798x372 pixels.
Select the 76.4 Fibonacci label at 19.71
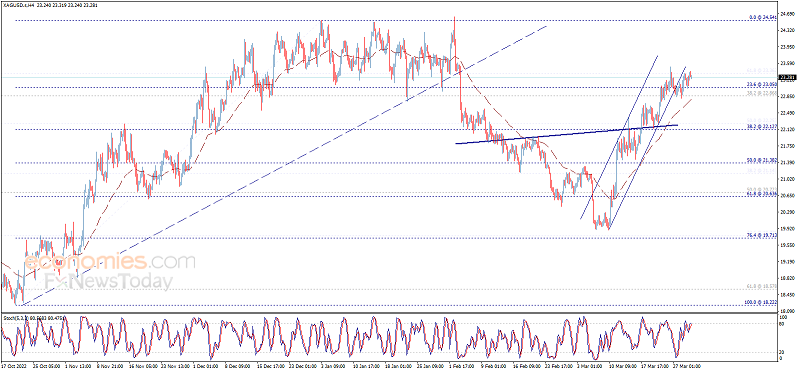pos(761,235)
